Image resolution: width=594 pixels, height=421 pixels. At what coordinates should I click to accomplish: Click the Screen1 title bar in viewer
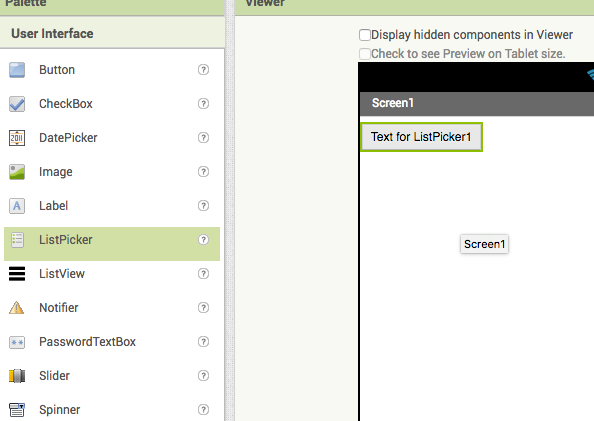pyautogui.click(x=477, y=103)
